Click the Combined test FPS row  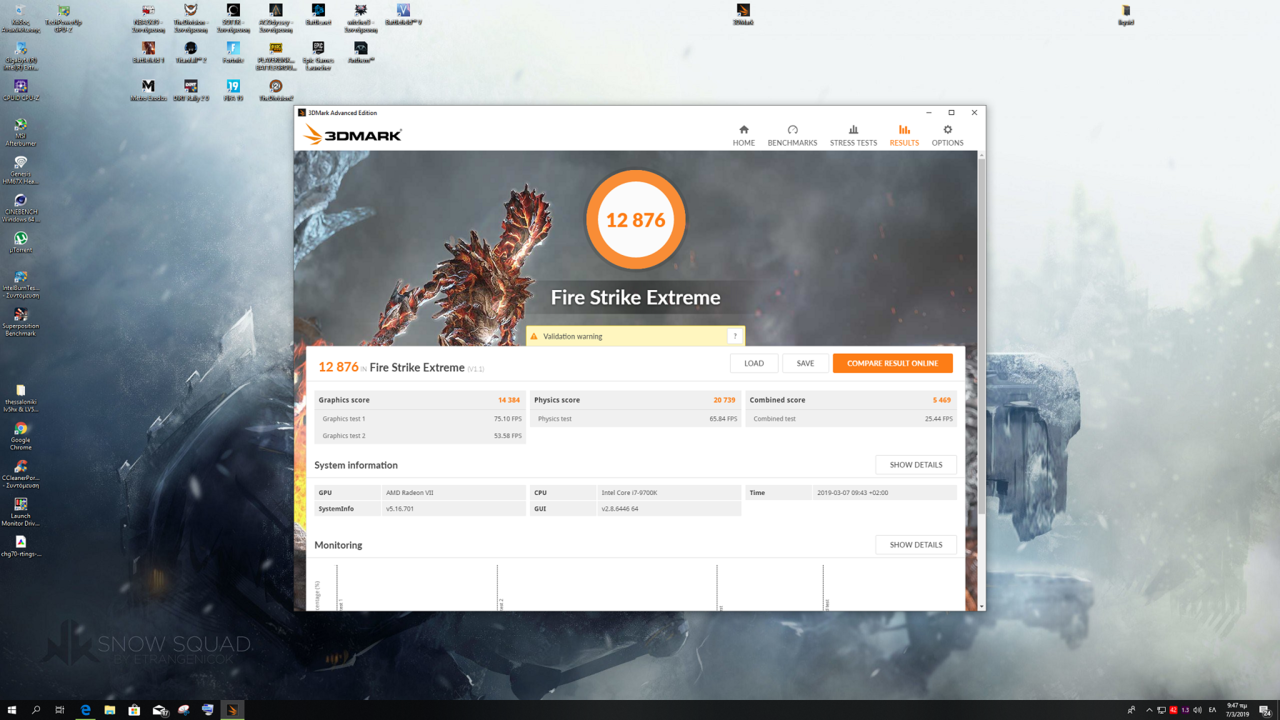pyautogui.click(x=851, y=419)
